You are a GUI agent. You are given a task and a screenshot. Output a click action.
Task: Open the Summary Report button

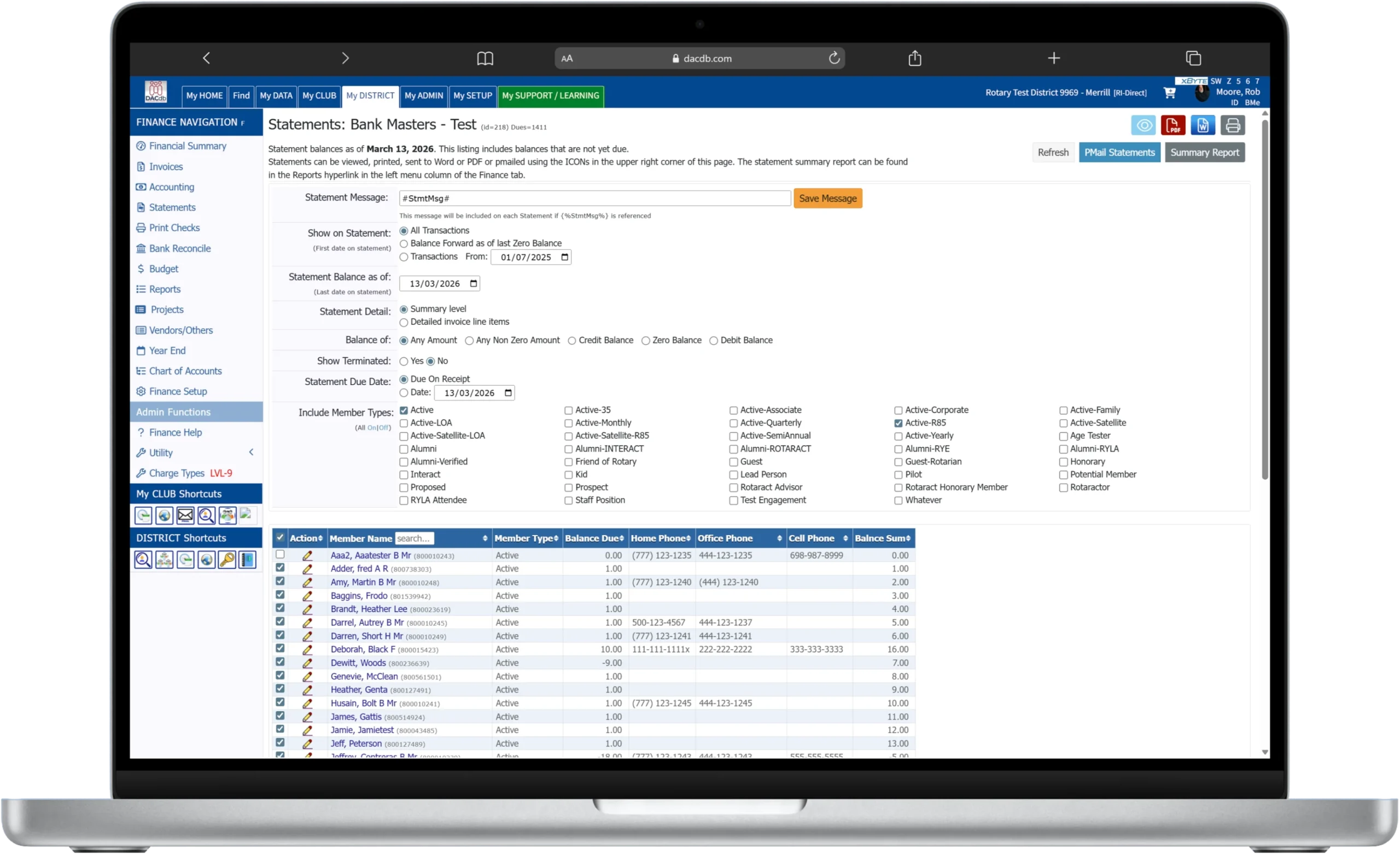pyautogui.click(x=1205, y=153)
